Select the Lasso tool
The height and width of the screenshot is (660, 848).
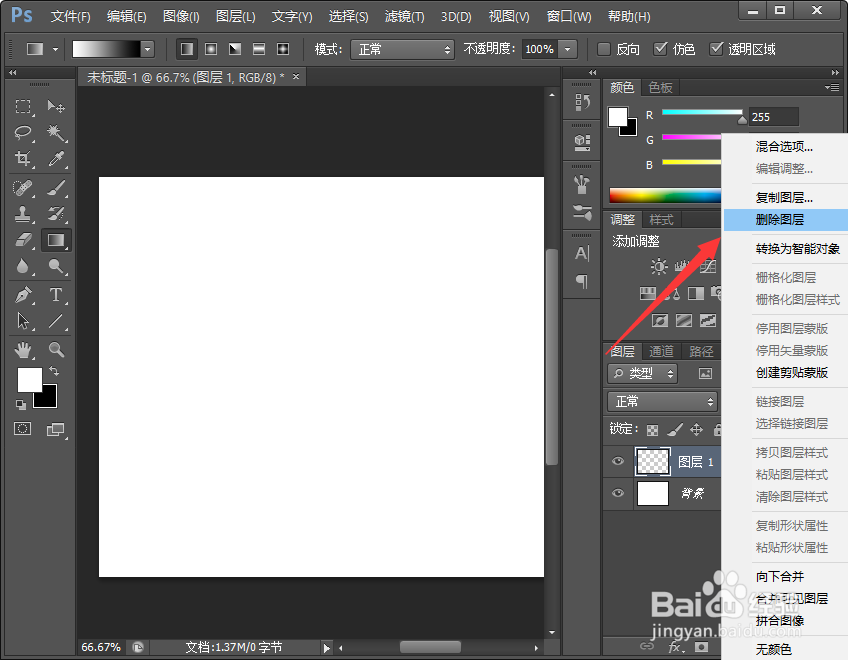[23, 132]
